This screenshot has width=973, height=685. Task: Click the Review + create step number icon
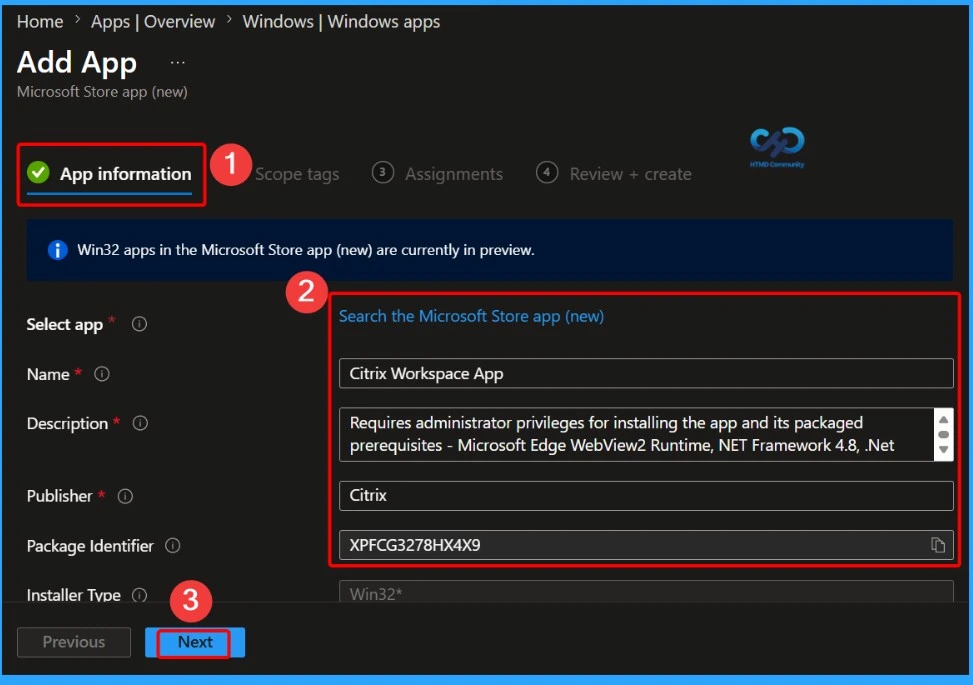[x=547, y=172]
